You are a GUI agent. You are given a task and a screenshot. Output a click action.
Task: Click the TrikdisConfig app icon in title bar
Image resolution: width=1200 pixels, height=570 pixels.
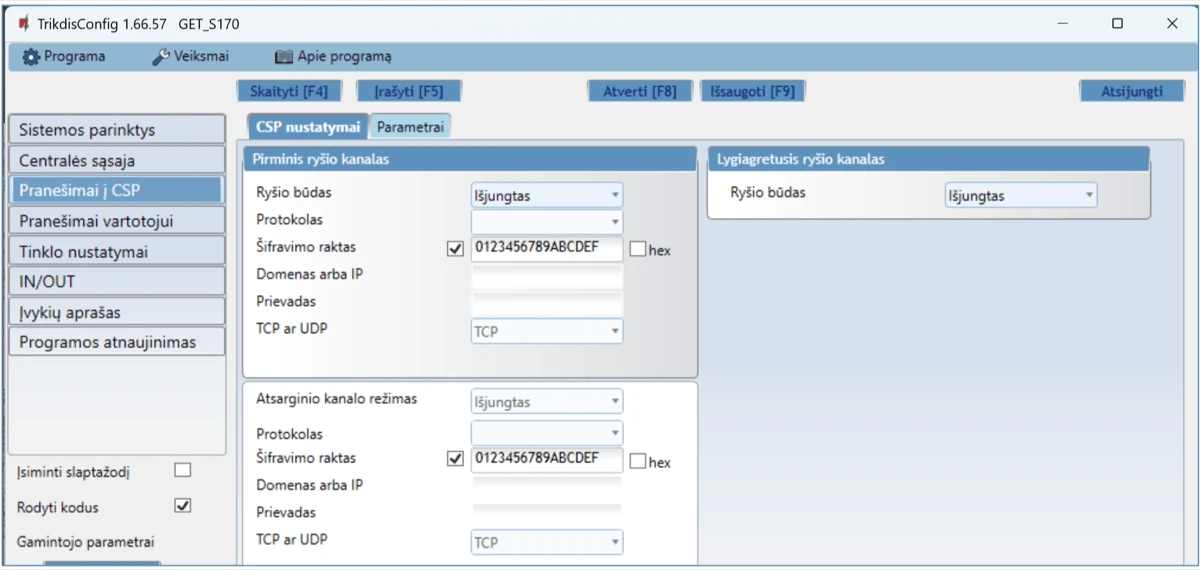point(23,23)
